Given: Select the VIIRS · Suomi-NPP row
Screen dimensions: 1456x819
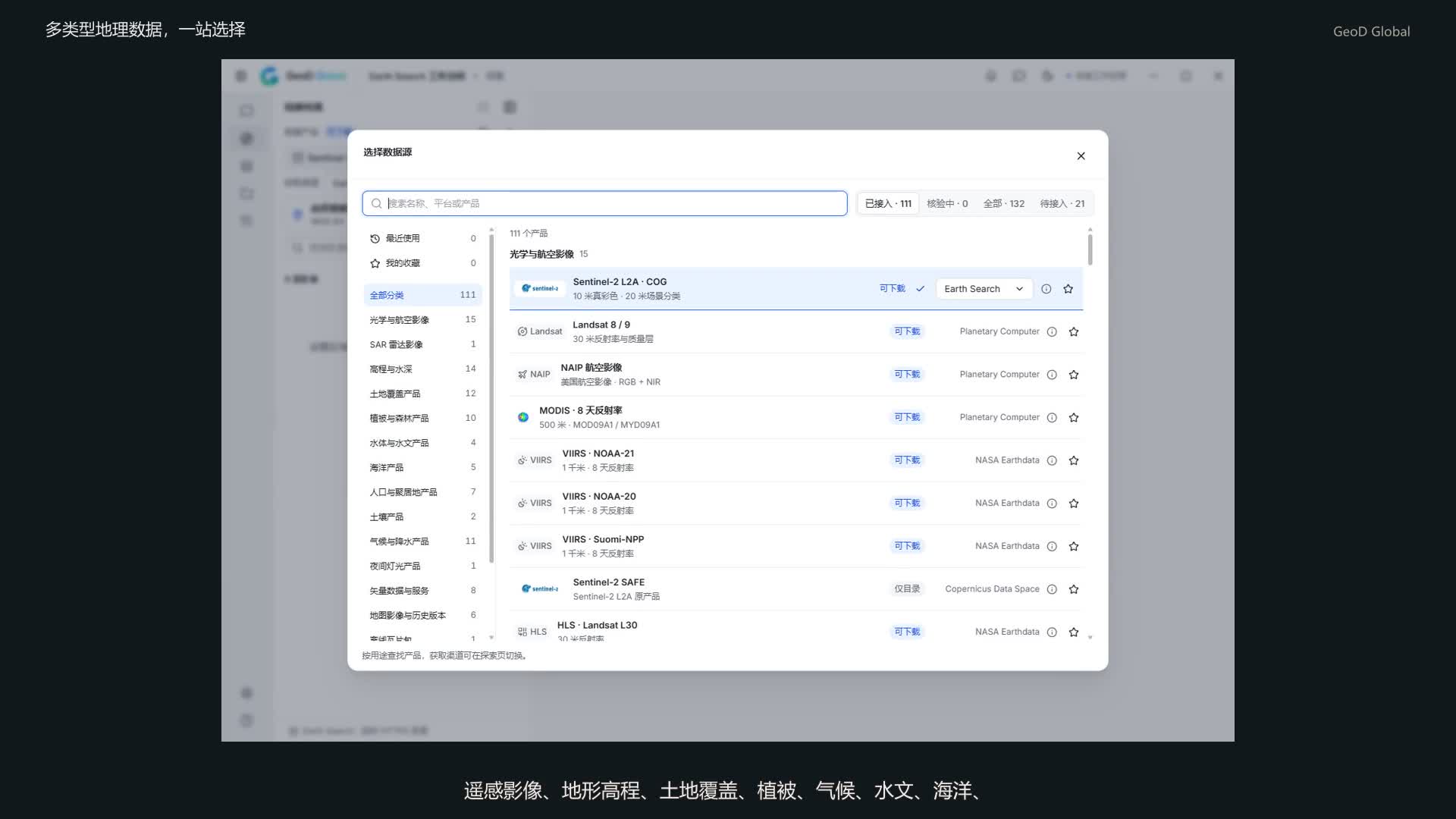Looking at the screenshot, I should [796, 546].
